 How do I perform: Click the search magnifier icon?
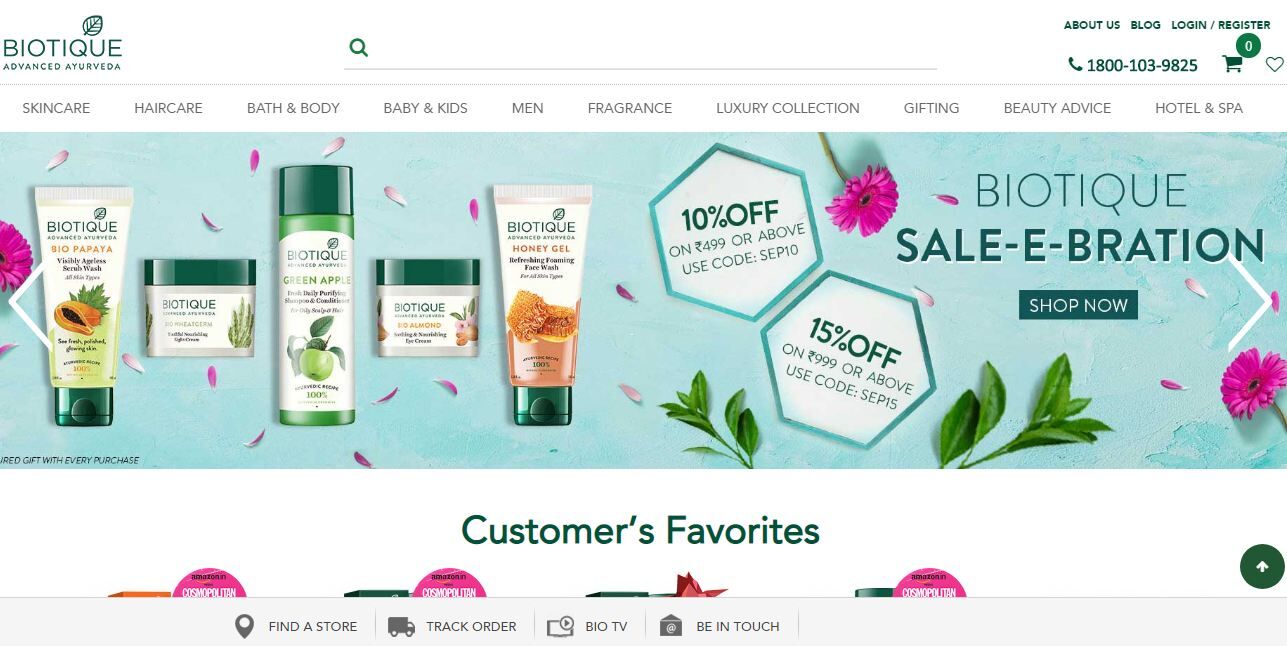[x=358, y=47]
